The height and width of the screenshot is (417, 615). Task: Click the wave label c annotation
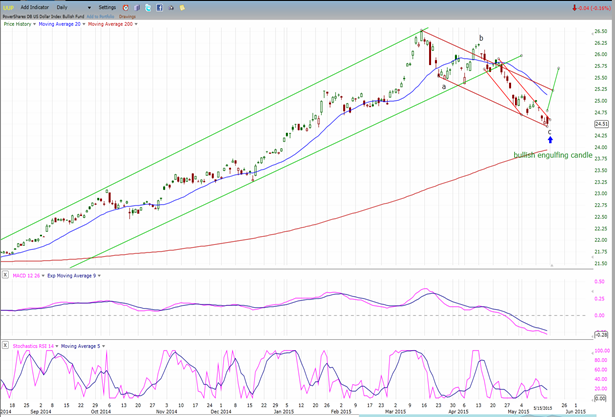coord(549,132)
